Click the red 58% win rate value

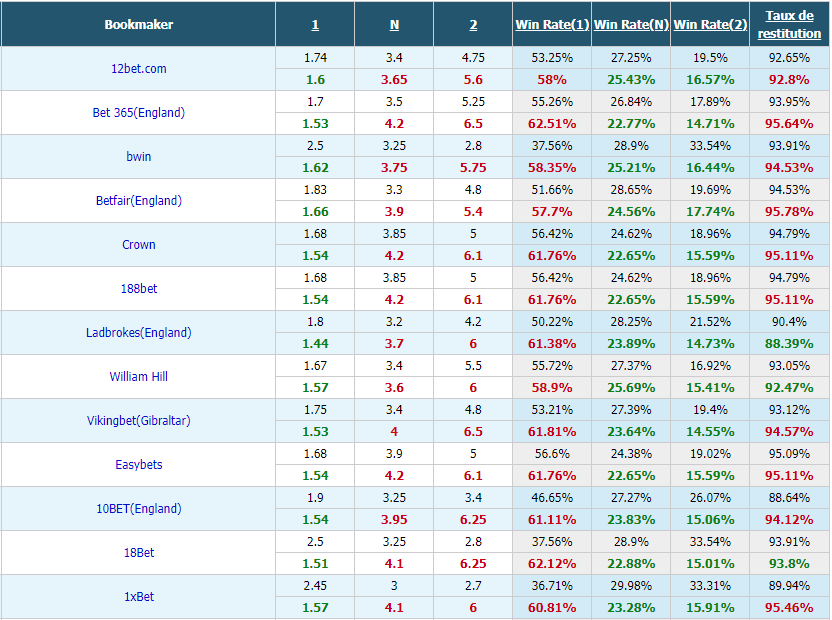point(552,80)
